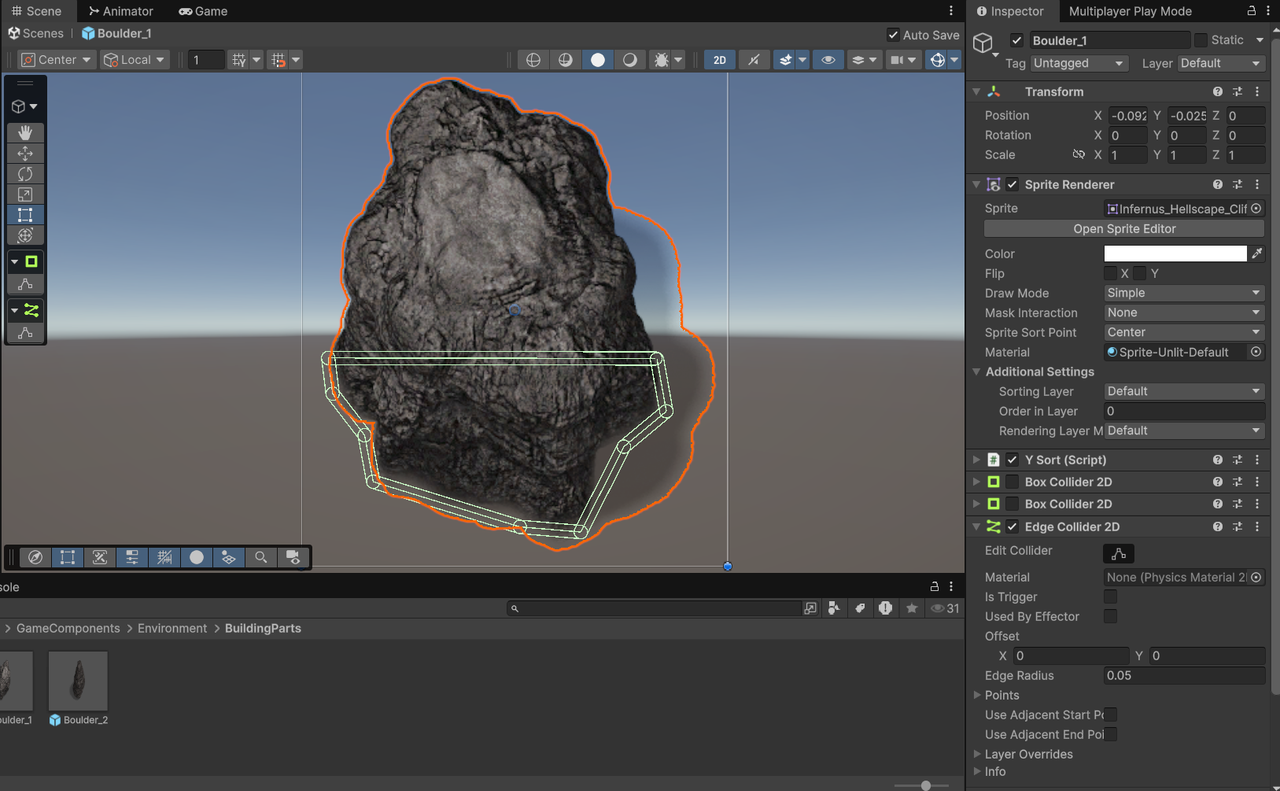The image size is (1280, 791).
Task: Select the Scale tool
Action: (25, 194)
